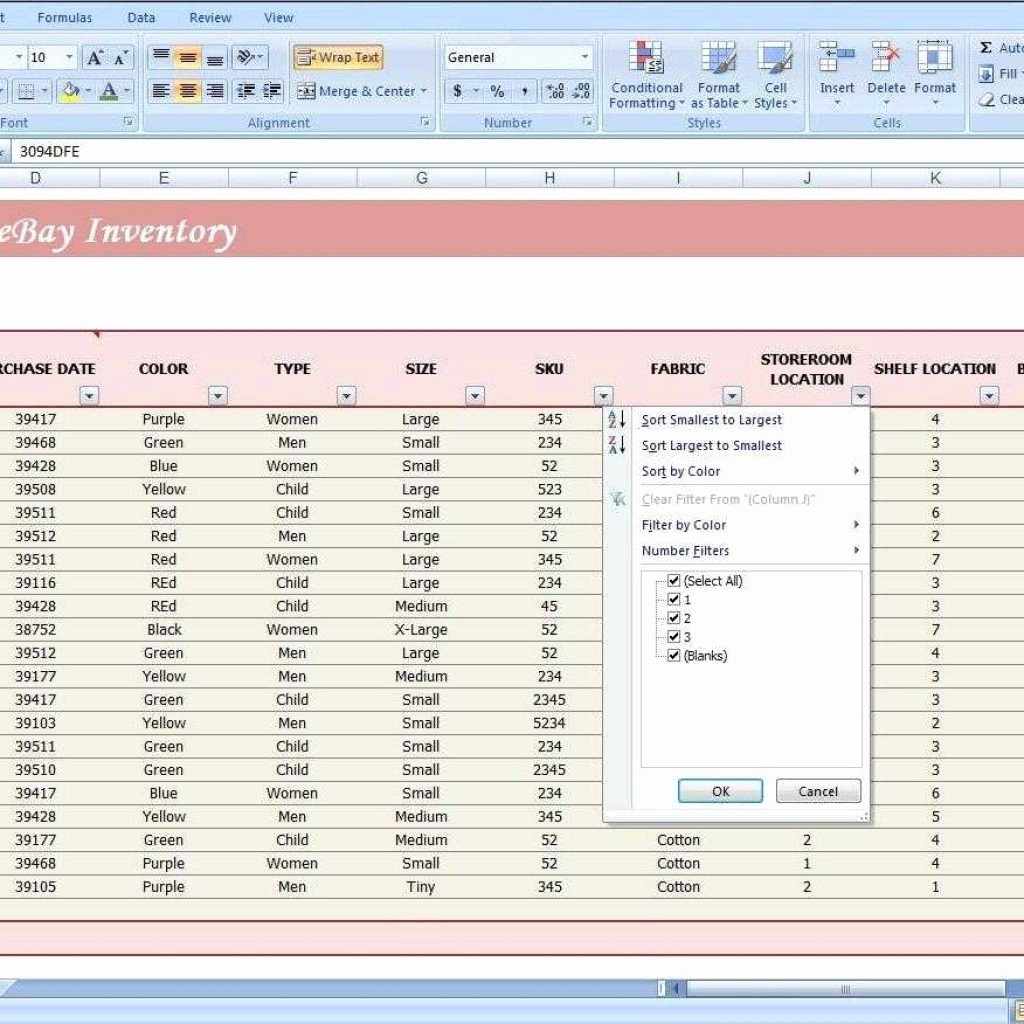This screenshot has width=1024, height=1024.
Task: Click the Insert cells icon
Action: tap(837, 57)
